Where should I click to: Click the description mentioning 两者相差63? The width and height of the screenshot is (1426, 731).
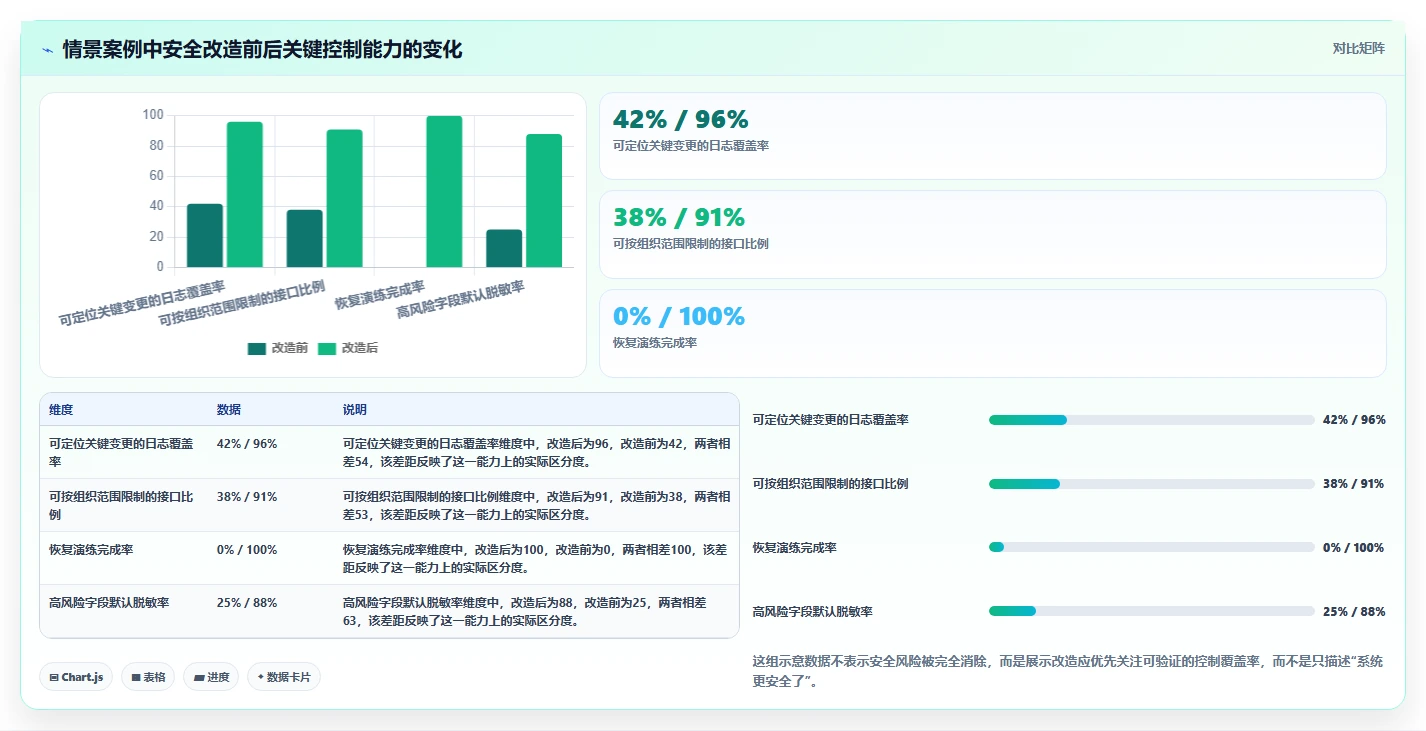(x=526, y=612)
